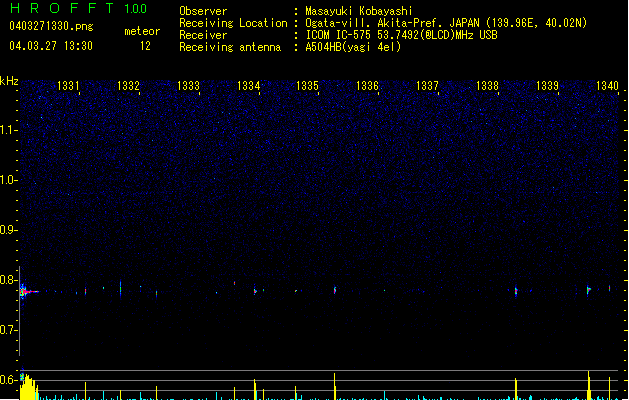Click the Receiver field label
The width and height of the screenshot is (629, 400).
pyautogui.click(x=203, y=35)
